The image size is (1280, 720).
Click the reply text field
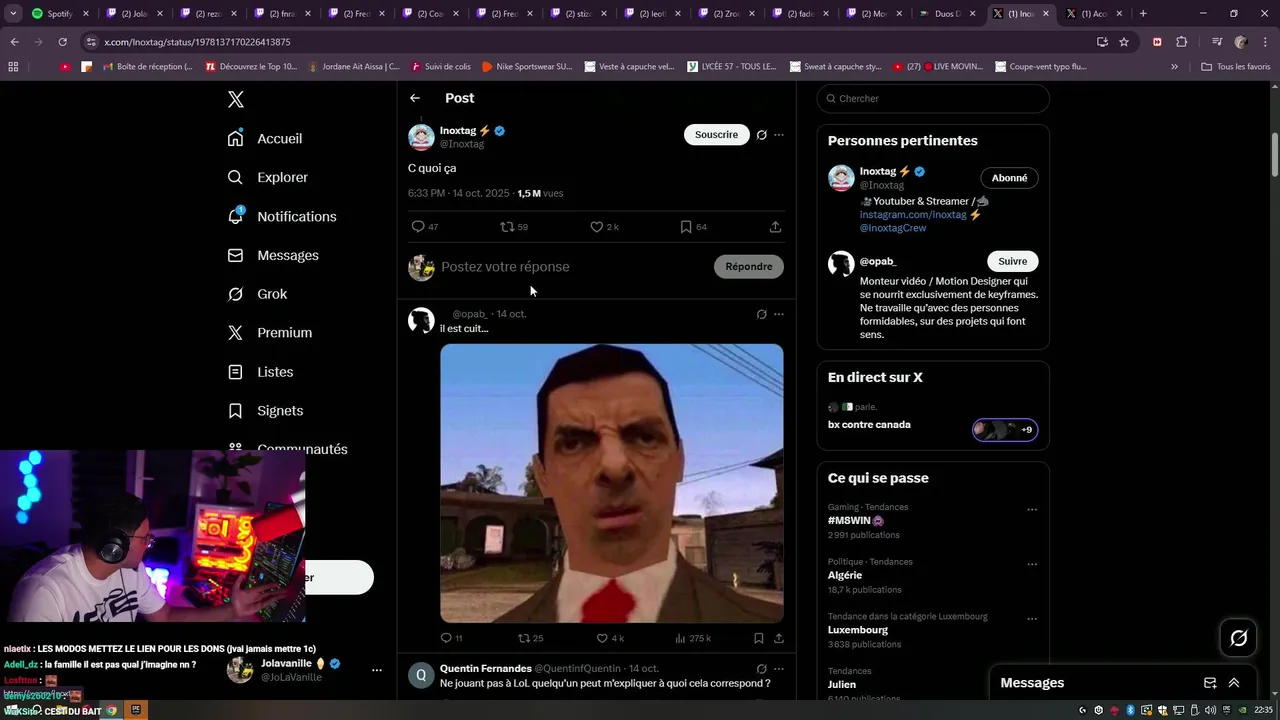point(570,267)
